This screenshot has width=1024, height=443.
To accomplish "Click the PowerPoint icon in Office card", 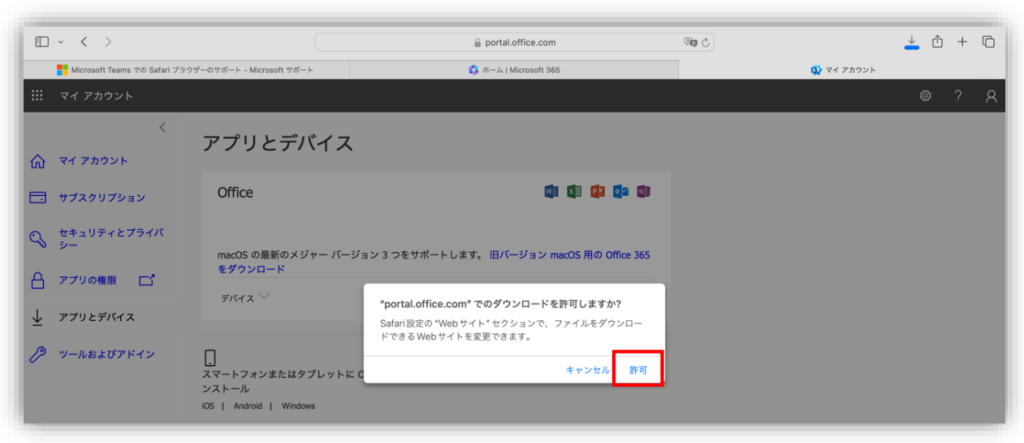I will (x=598, y=191).
